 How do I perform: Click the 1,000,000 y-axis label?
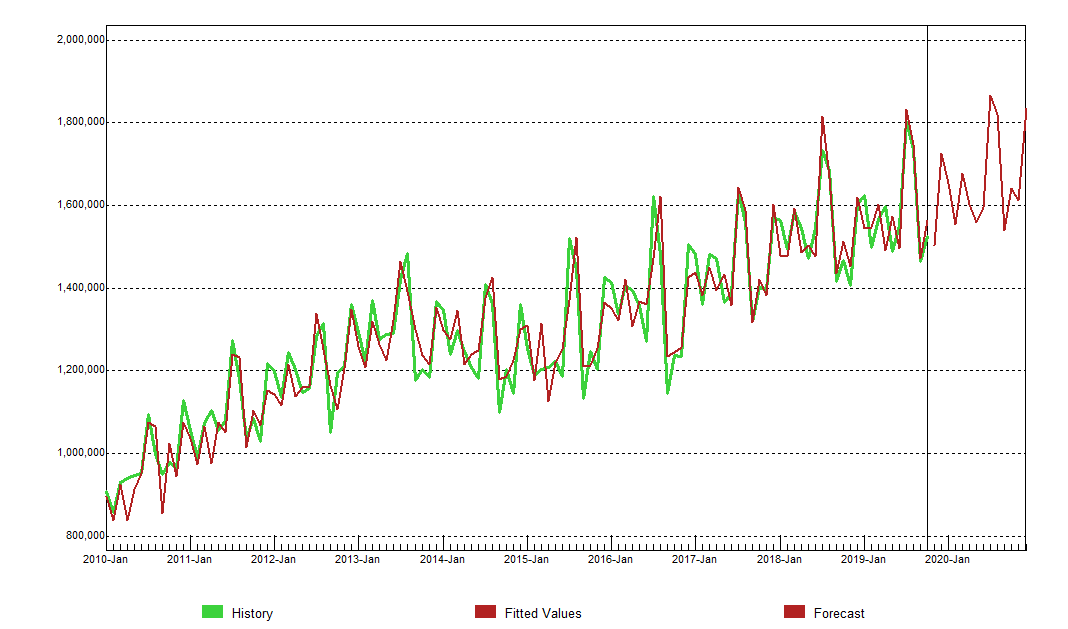pyautogui.click(x=77, y=453)
